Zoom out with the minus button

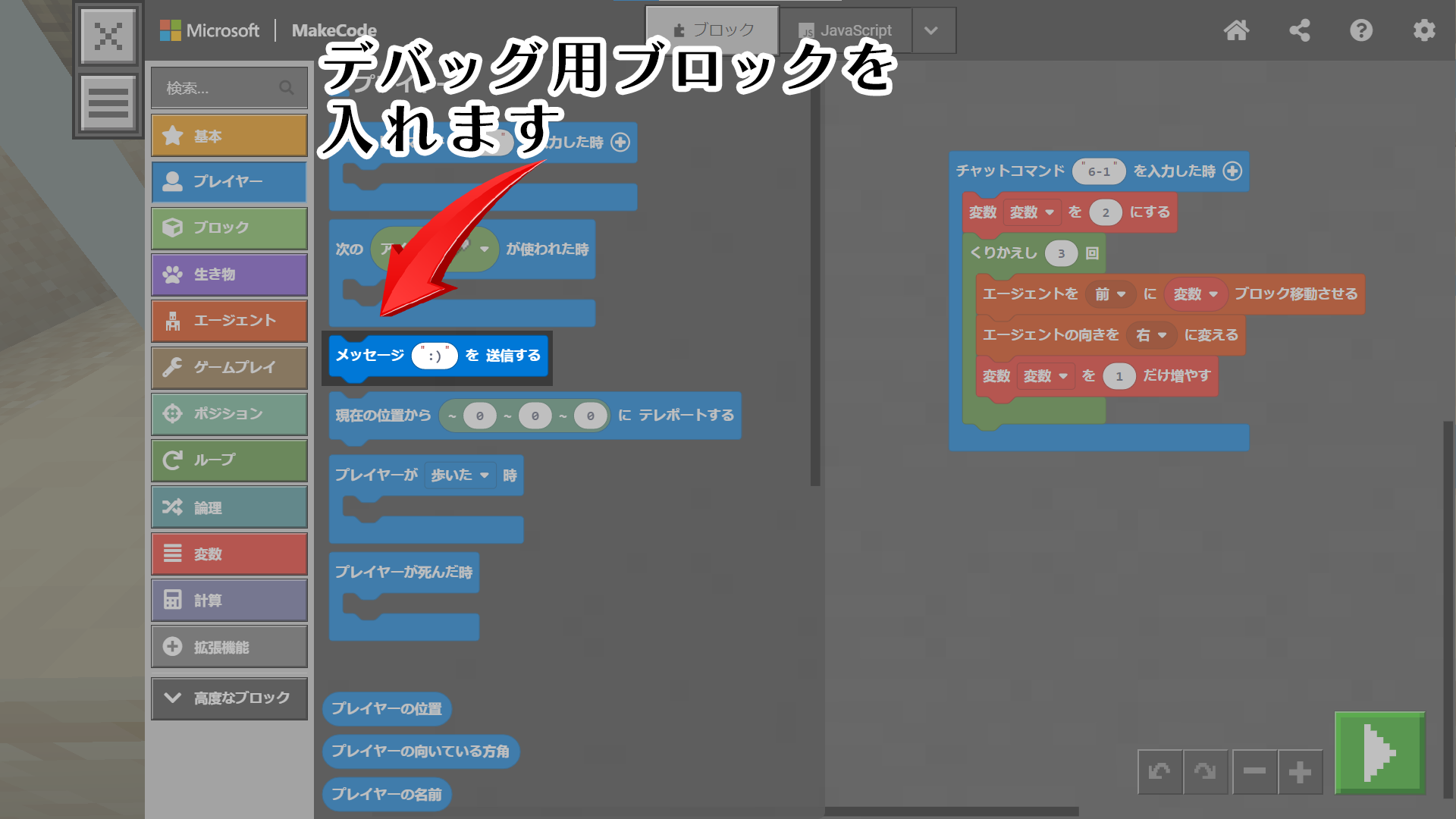(x=1254, y=772)
